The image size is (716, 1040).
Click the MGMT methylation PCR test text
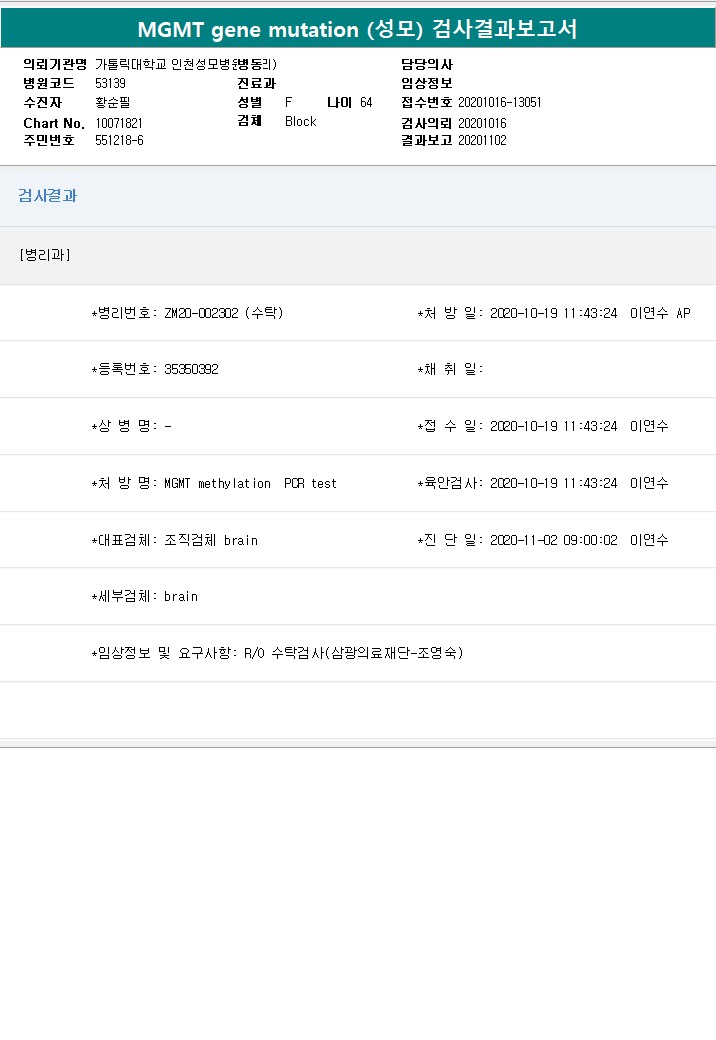coord(250,483)
